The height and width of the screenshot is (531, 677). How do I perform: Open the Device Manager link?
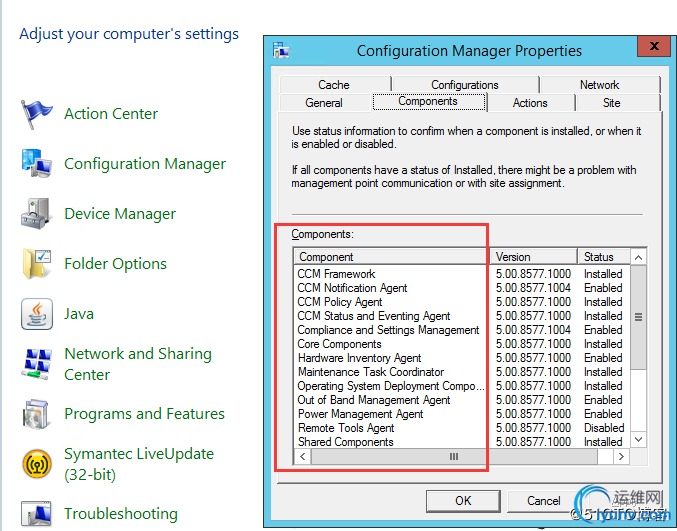click(120, 214)
